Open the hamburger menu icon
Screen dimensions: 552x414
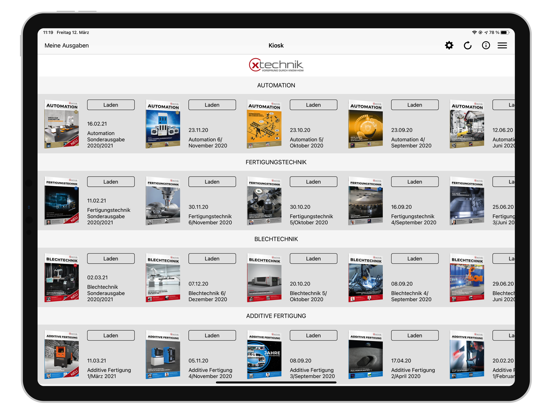502,45
